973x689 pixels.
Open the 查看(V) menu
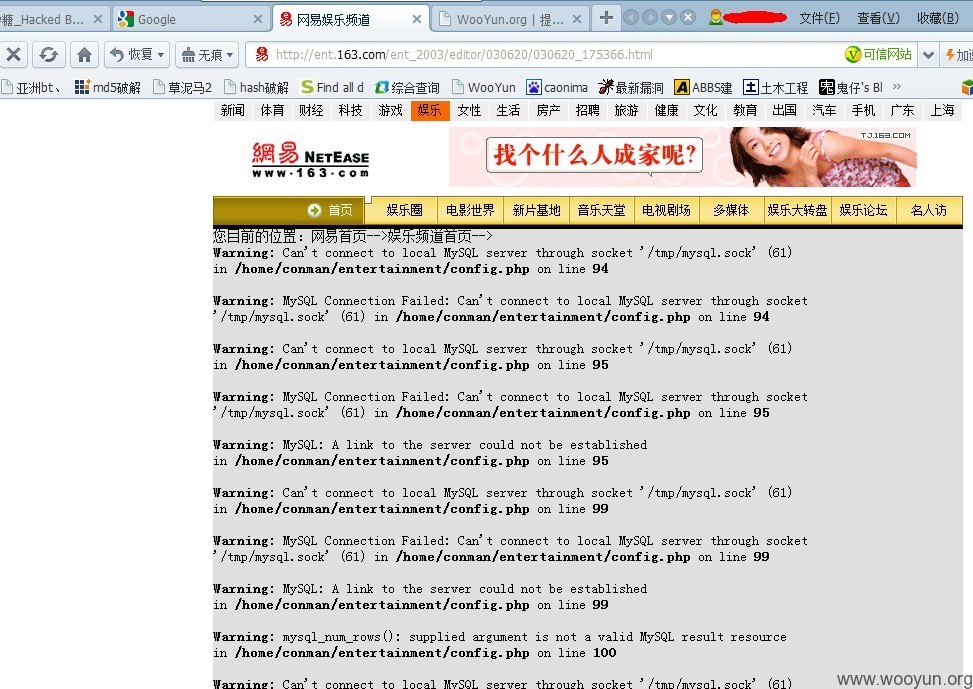coord(878,18)
